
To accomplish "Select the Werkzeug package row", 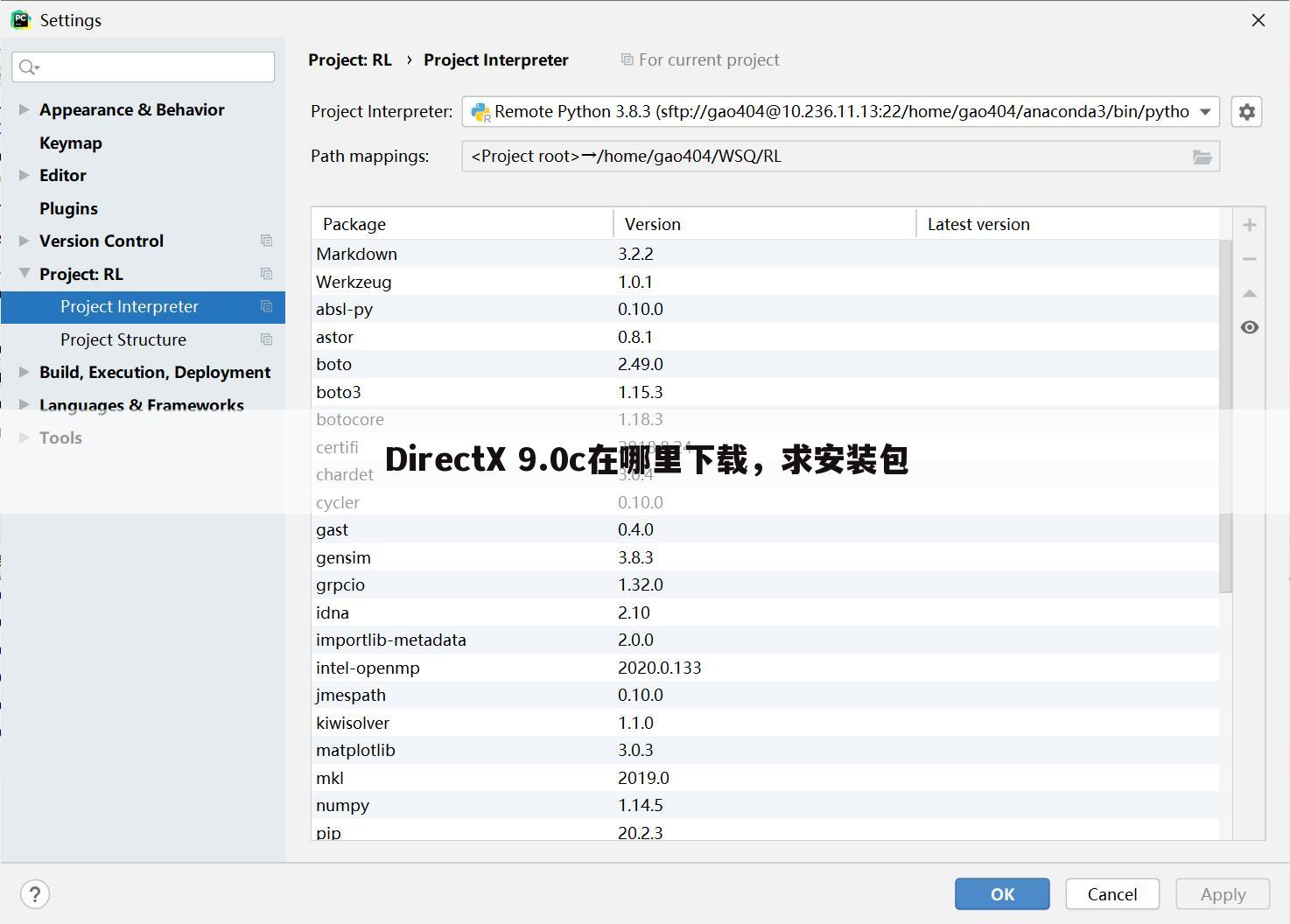I will 765,282.
